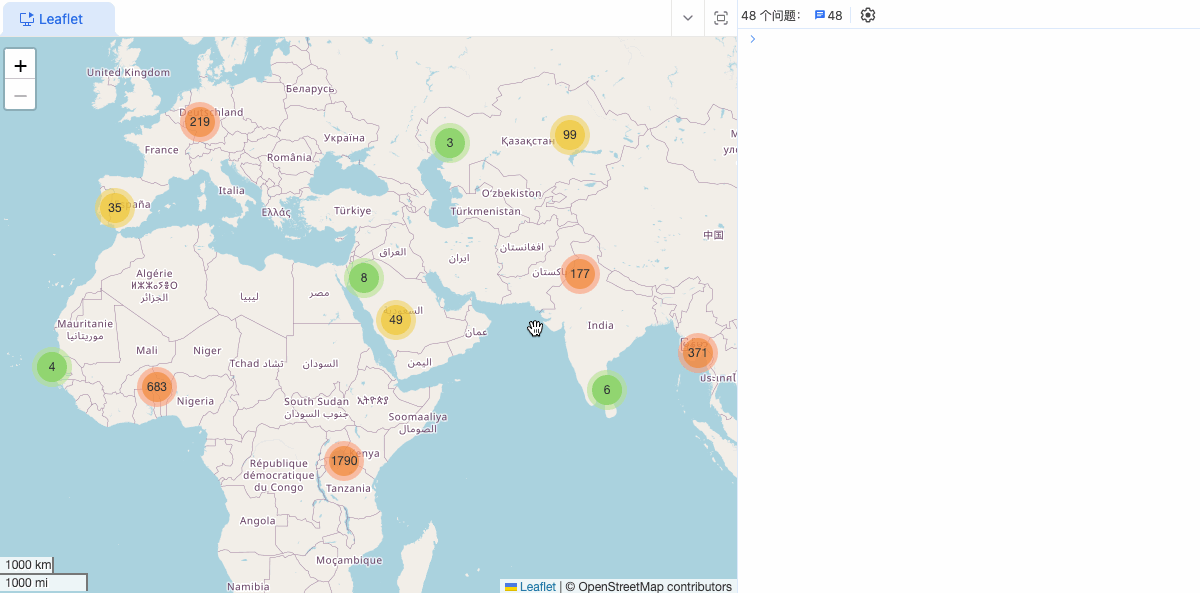Screen dimensions: 1200x593
Task: Open the 48 issues message badge
Action: tap(828, 15)
